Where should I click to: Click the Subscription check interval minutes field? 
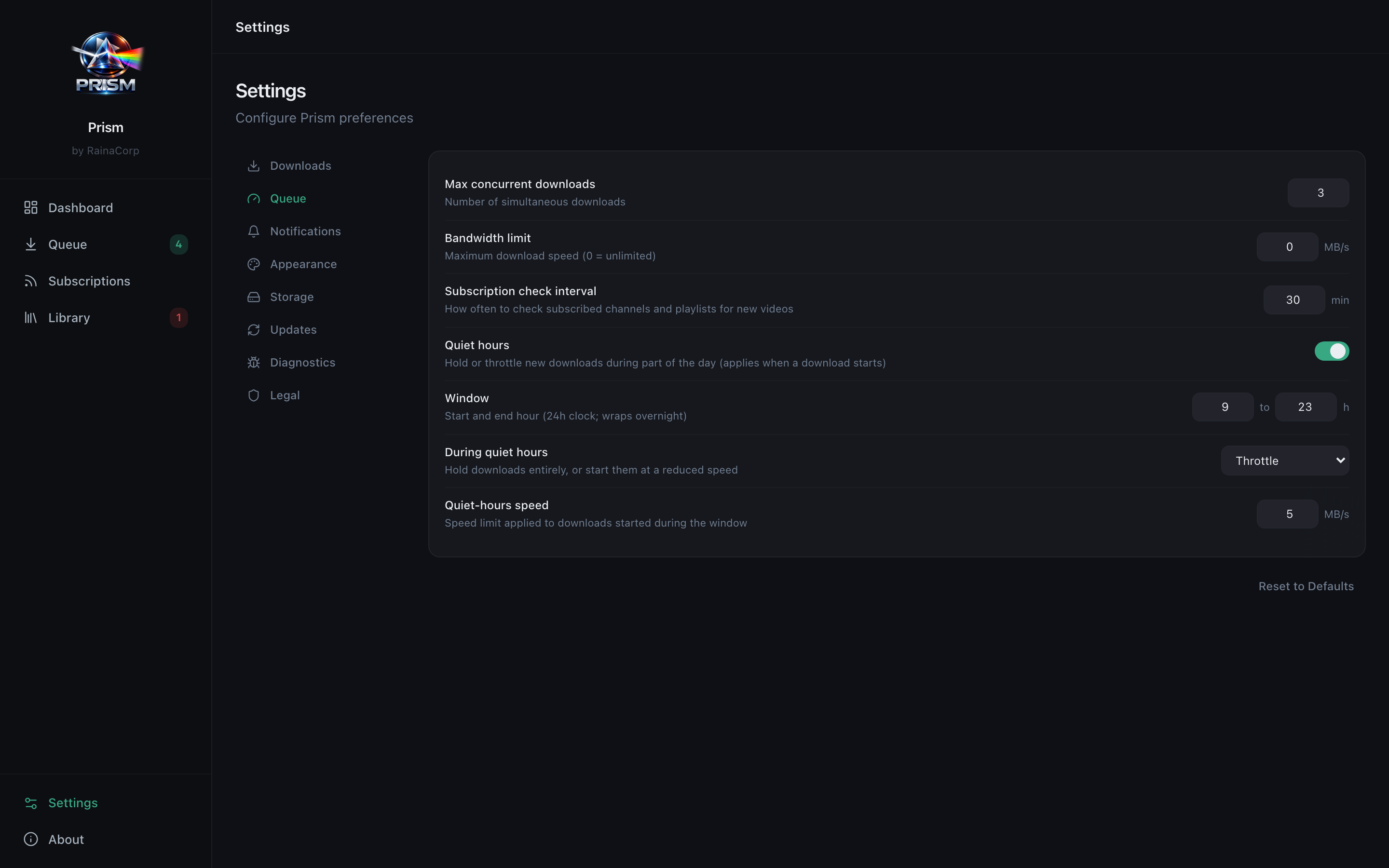tap(1294, 299)
